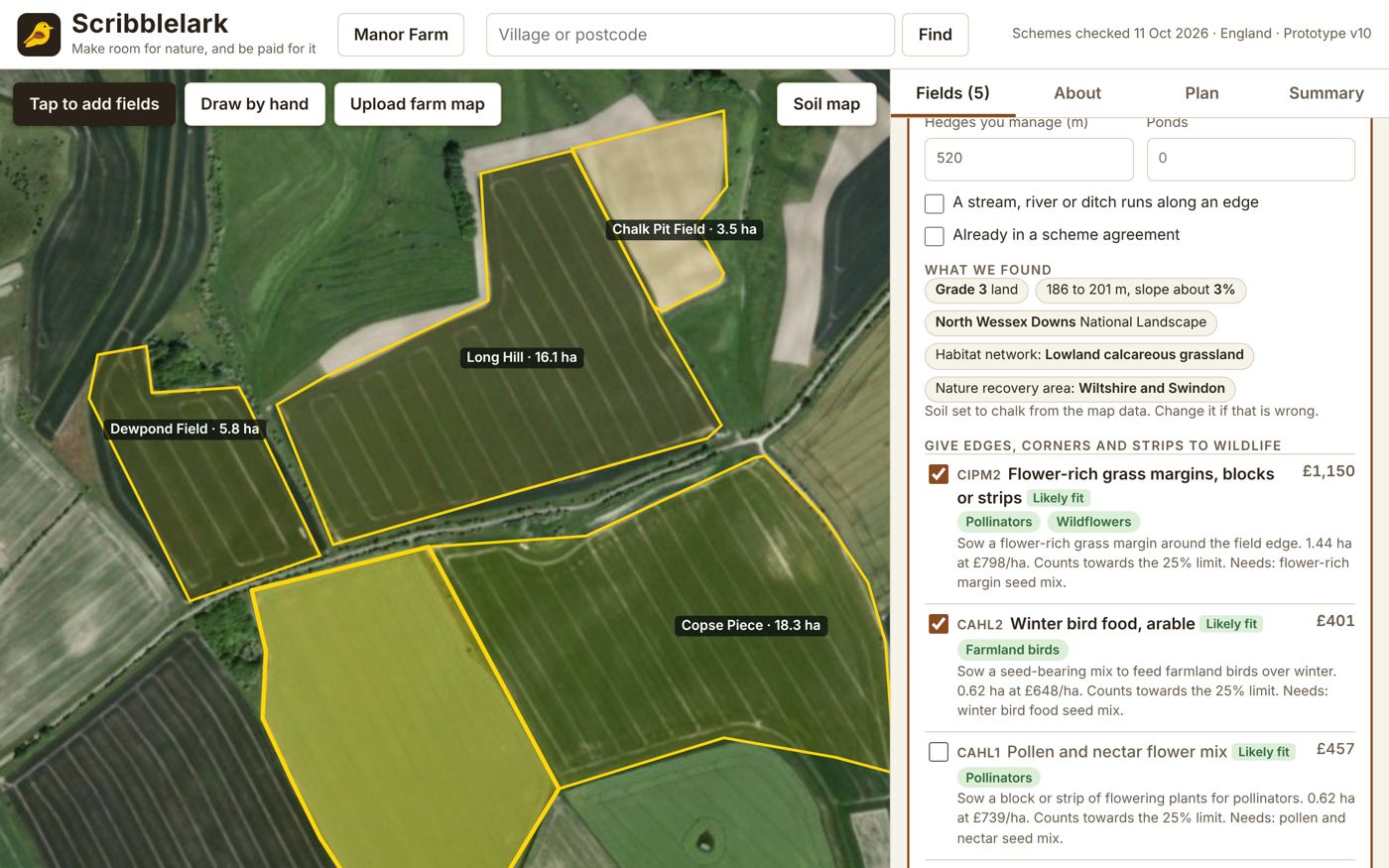Click the Farmland birds tag
The image size is (1389, 868).
(1012, 650)
